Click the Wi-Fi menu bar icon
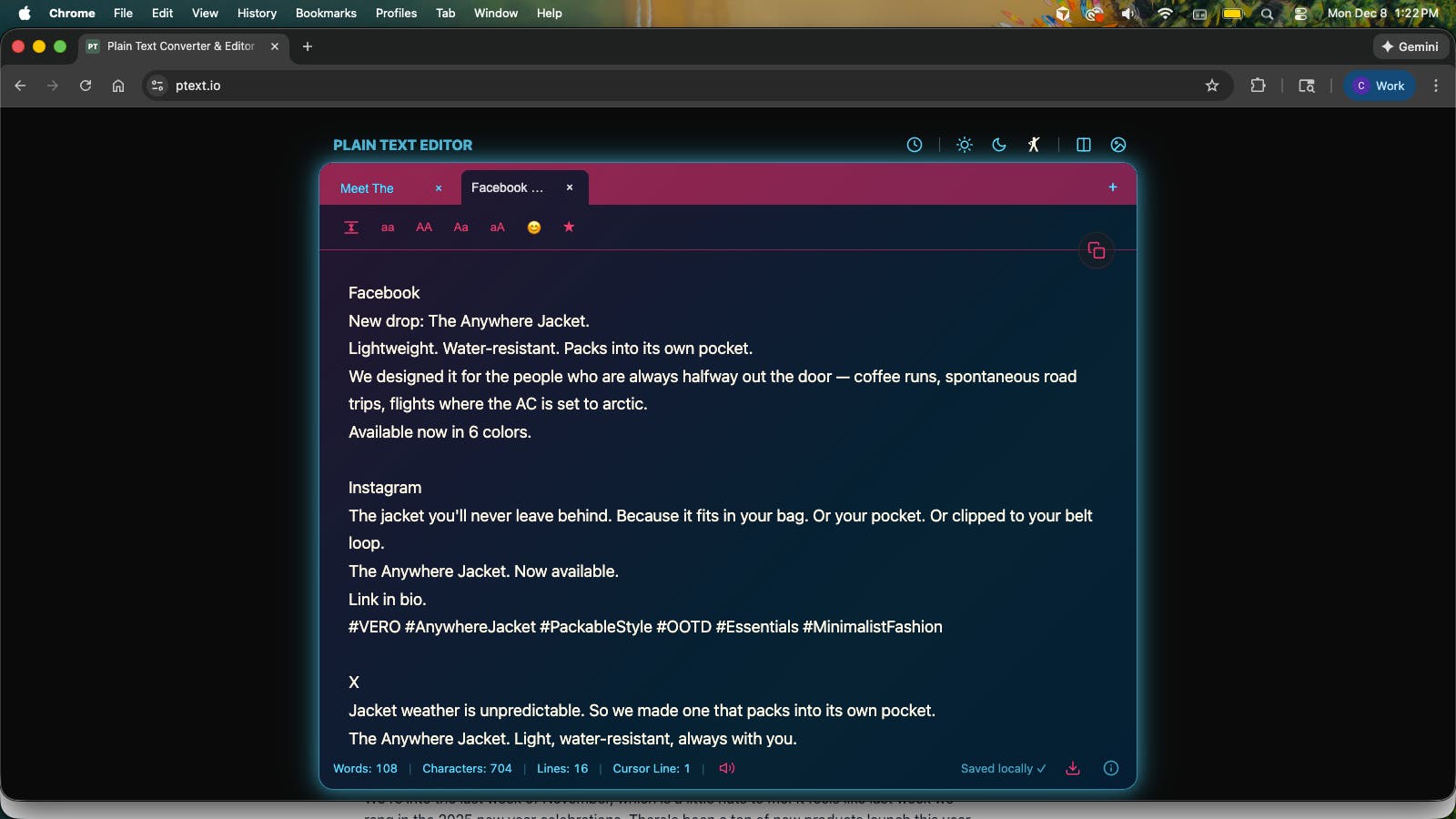Image resolution: width=1456 pixels, height=819 pixels. (x=1165, y=14)
